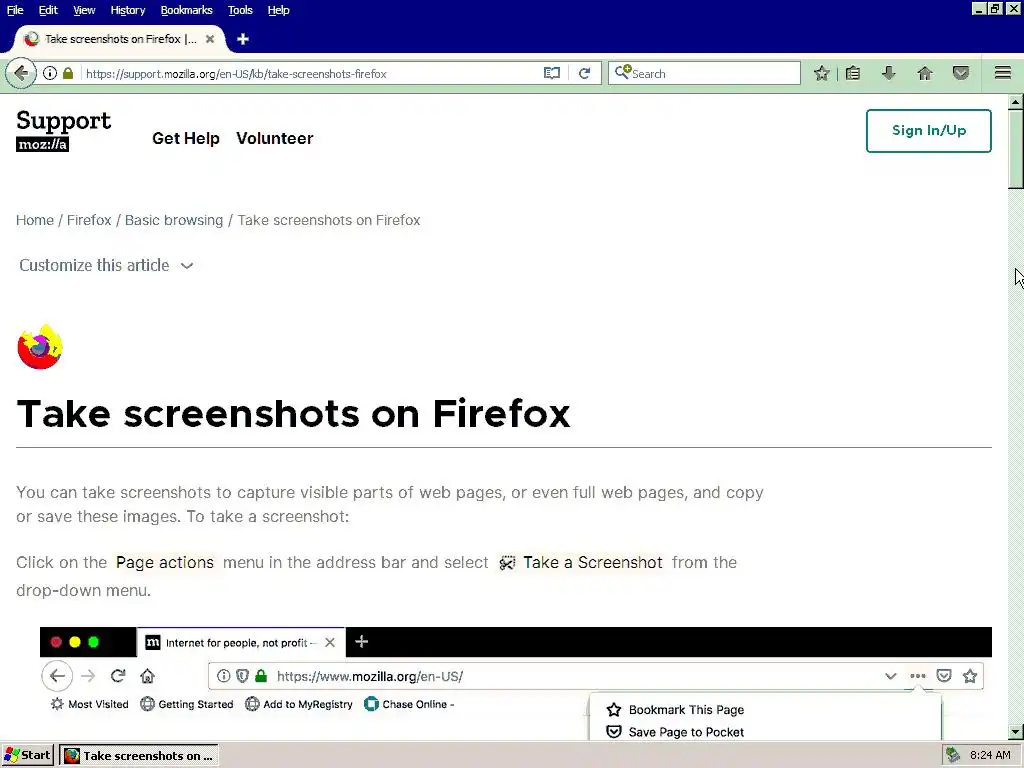Click the Firefox logo above article title

pos(40,347)
